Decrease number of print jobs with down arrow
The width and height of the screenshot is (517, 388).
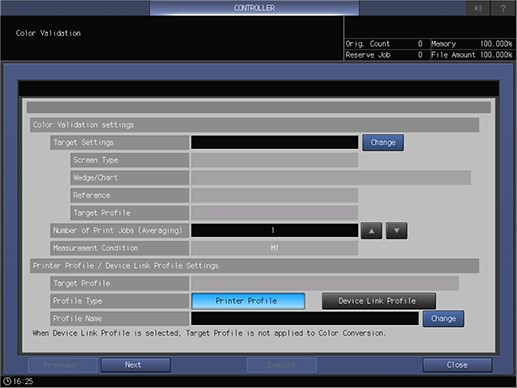(x=396, y=231)
